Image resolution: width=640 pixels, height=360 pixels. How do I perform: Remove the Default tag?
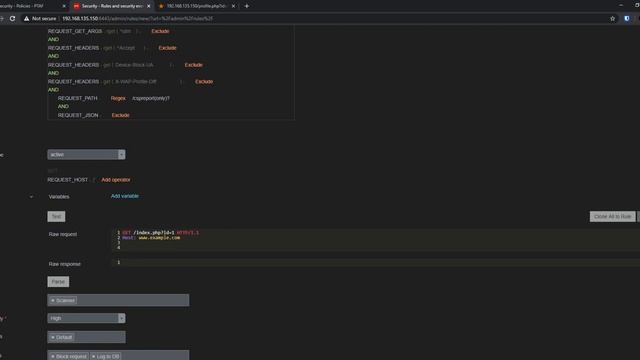(53, 338)
